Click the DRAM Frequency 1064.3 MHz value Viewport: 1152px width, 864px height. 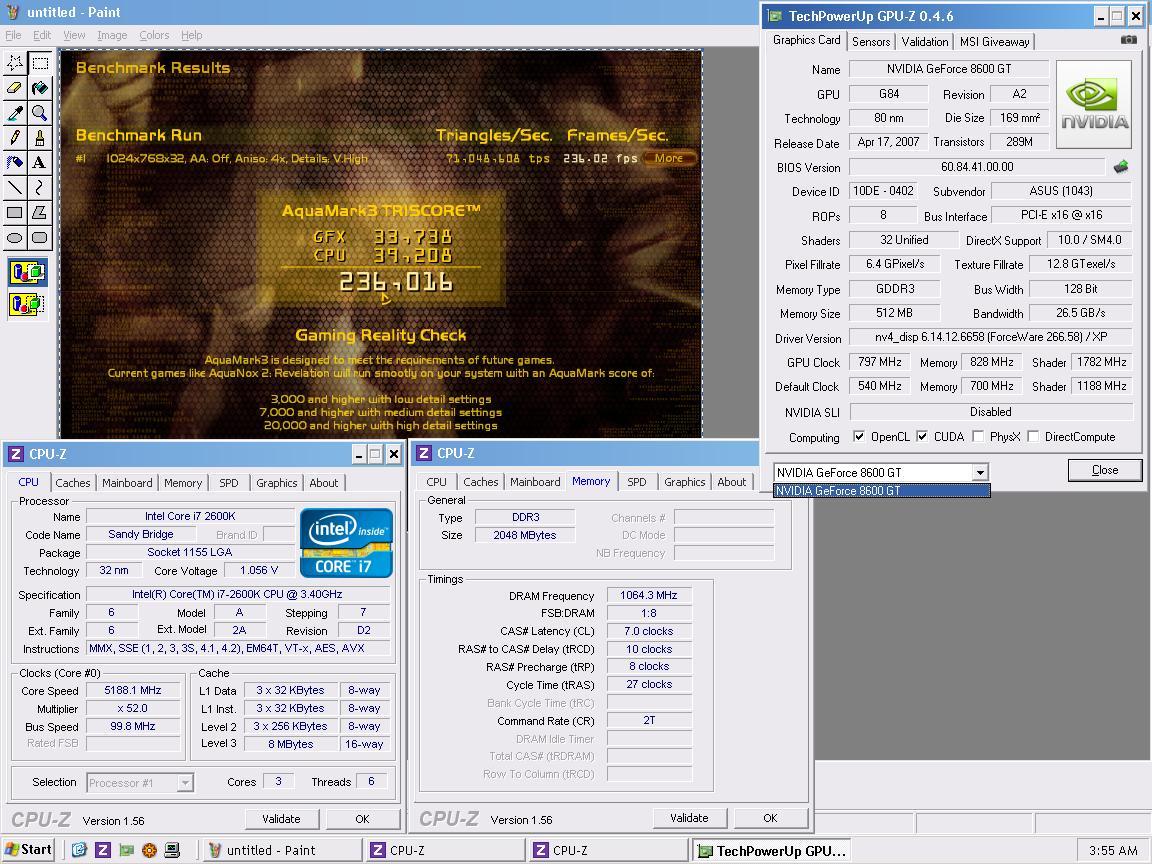(x=649, y=595)
